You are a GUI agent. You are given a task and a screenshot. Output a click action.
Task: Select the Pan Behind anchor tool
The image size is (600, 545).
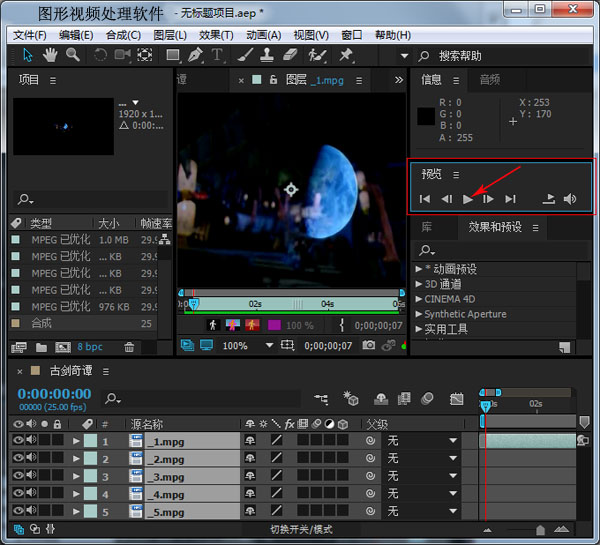[145, 55]
